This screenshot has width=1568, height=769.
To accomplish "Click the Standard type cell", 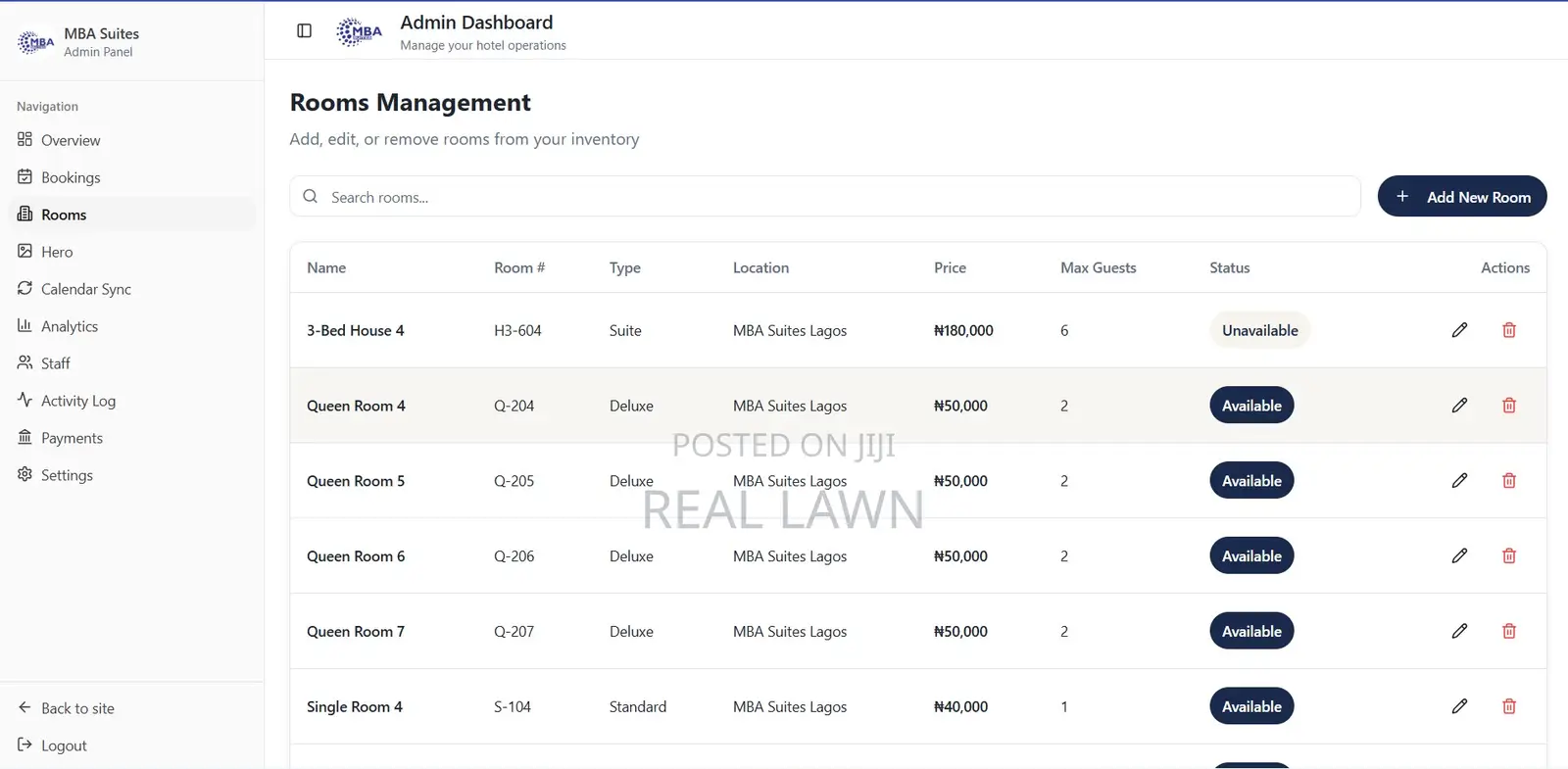I will click(638, 706).
